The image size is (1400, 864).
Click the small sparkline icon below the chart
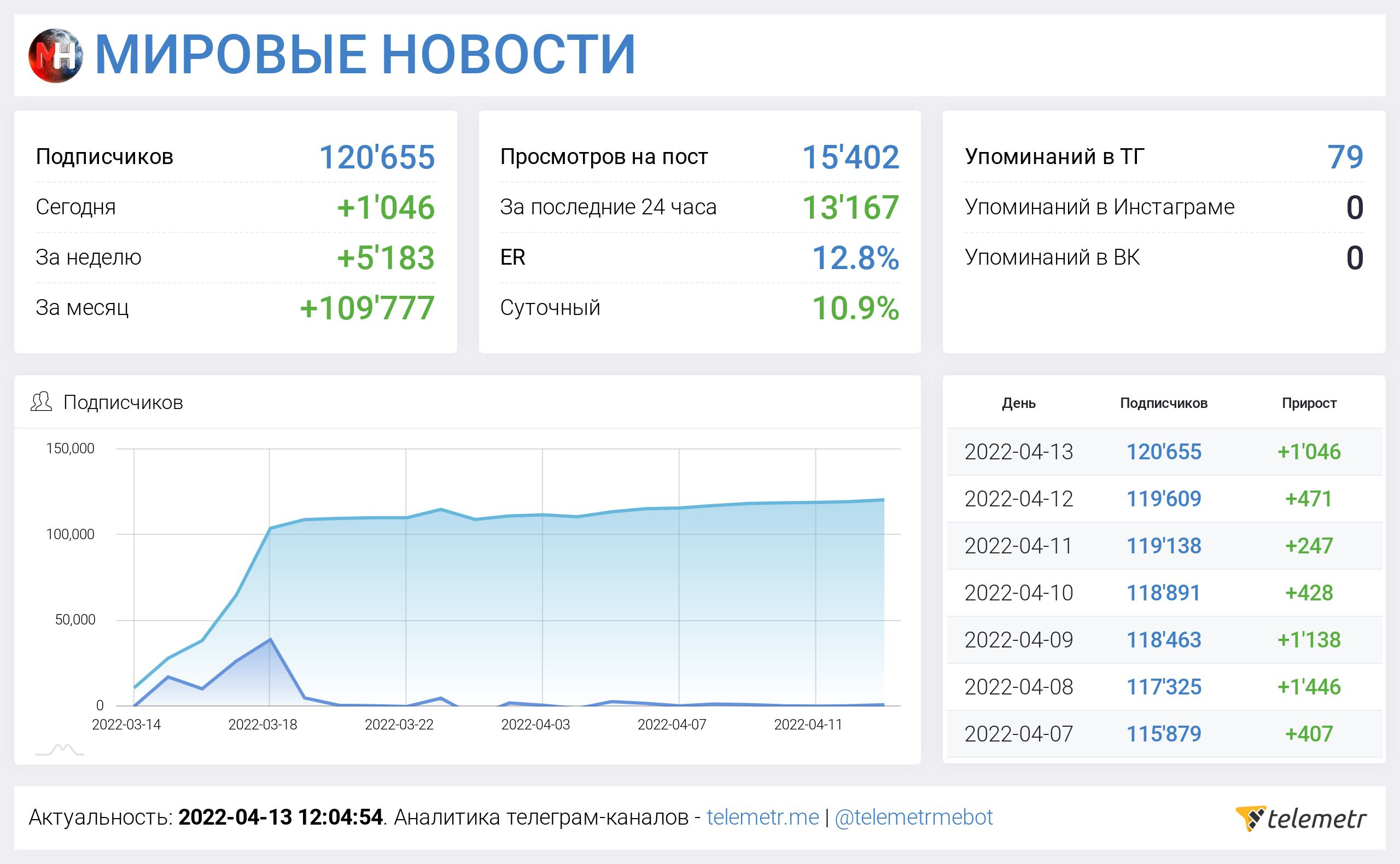click(x=60, y=749)
